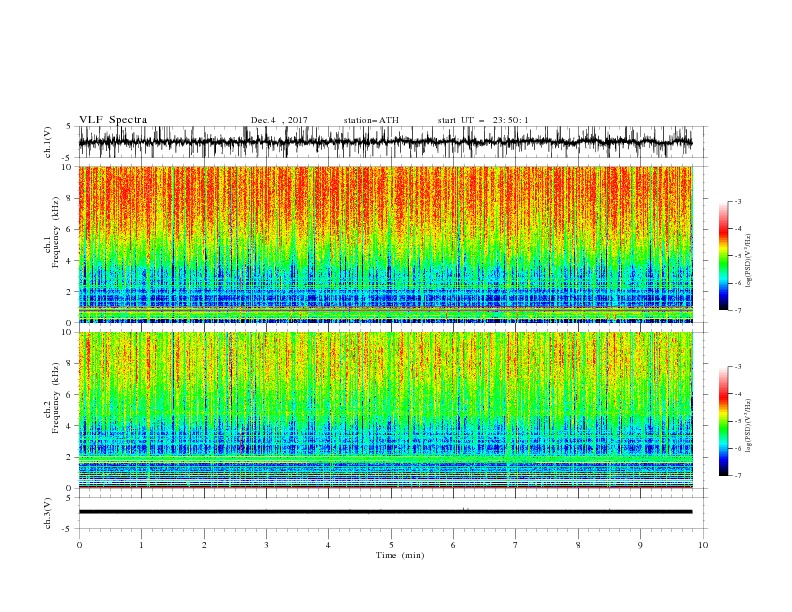The image size is (792, 612).
Task: Click the "-7" tick on lower color bar
Action: pyautogui.click(x=737, y=475)
